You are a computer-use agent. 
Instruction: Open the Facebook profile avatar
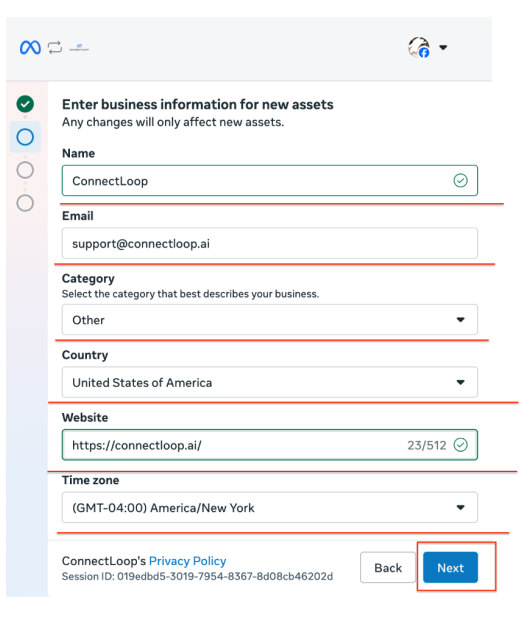coord(419,47)
